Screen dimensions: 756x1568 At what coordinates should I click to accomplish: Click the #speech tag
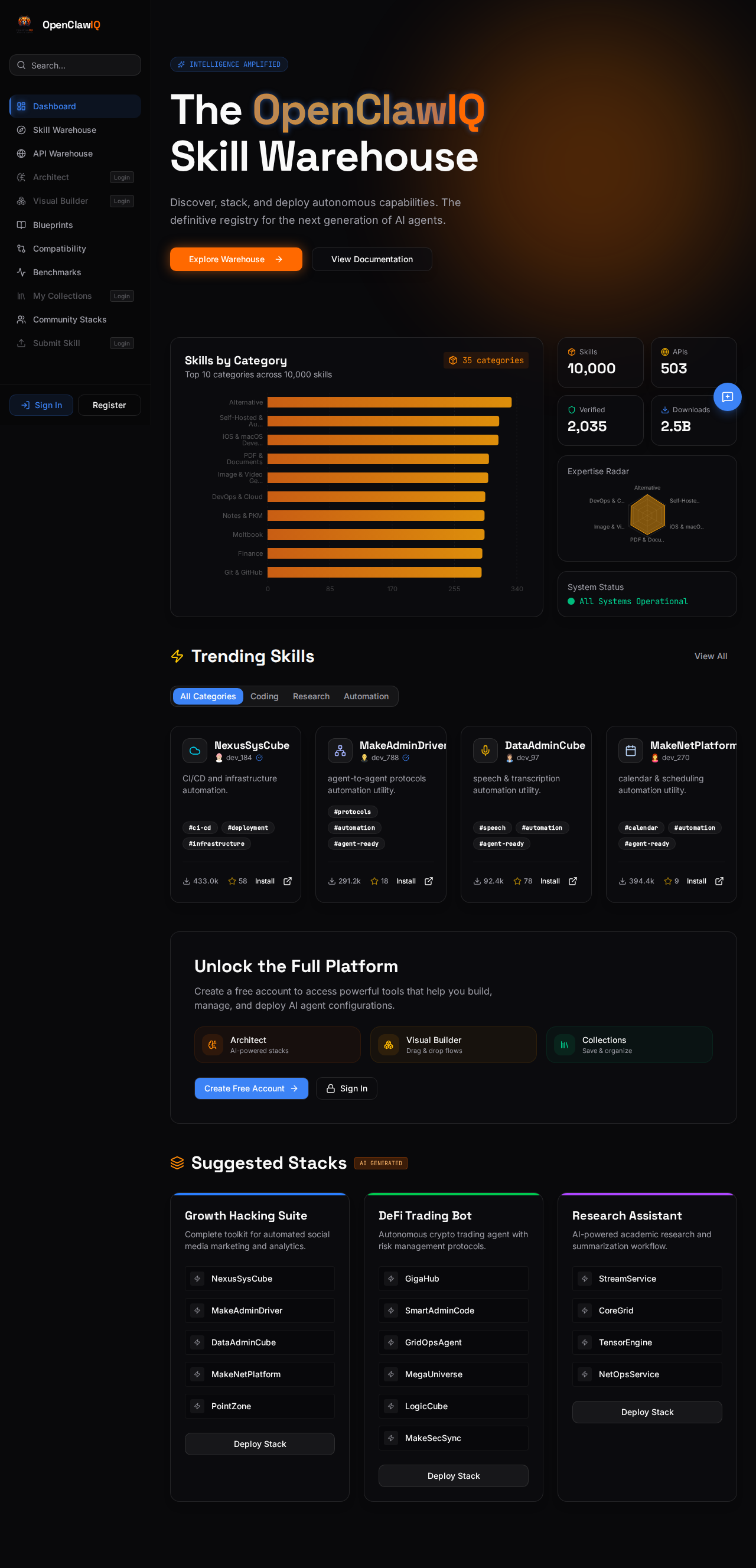(493, 828)
